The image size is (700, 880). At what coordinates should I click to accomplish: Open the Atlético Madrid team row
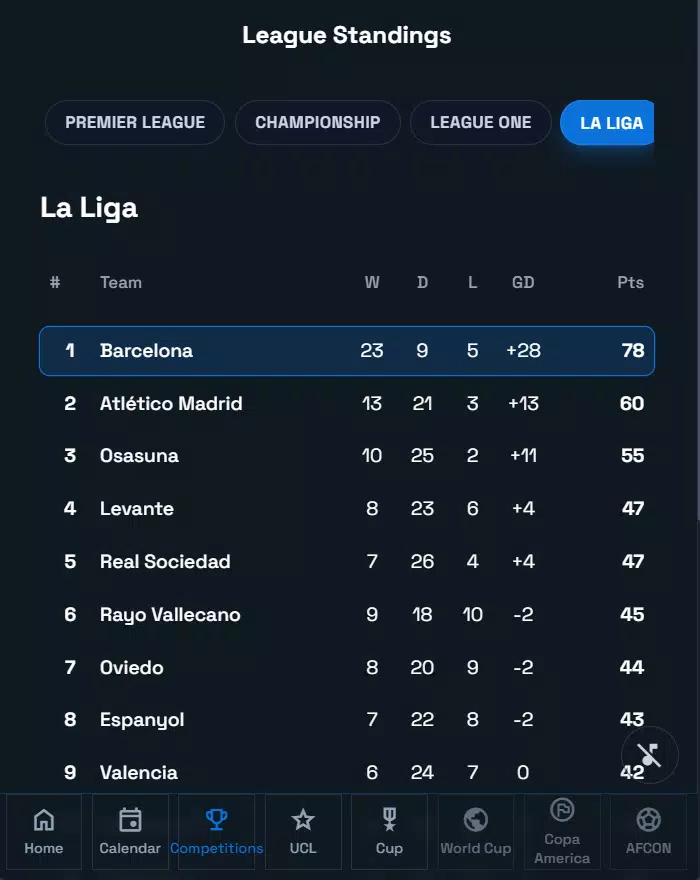click(347, 404)
